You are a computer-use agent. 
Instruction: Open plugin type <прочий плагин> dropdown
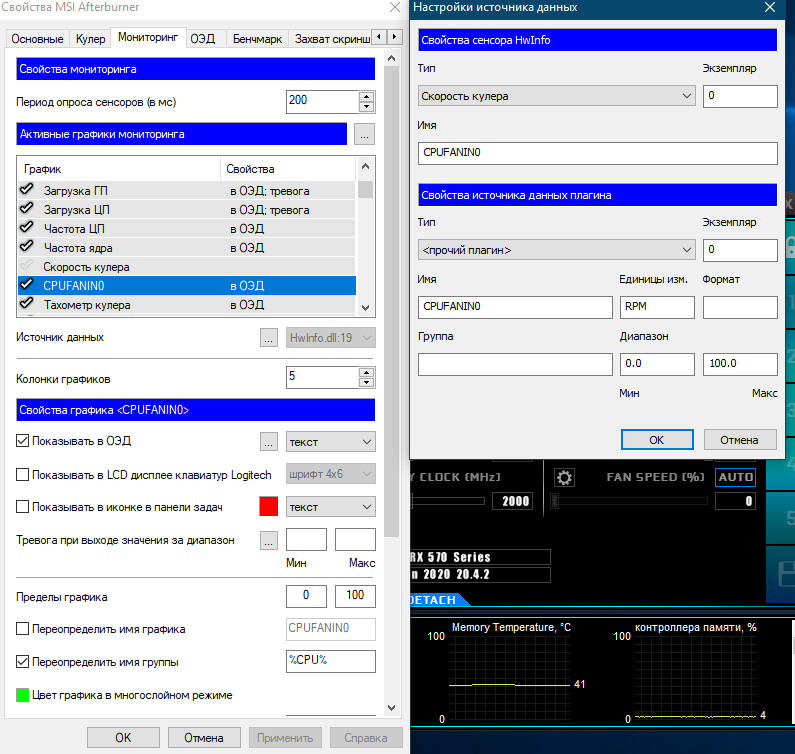tap(556, 250)
